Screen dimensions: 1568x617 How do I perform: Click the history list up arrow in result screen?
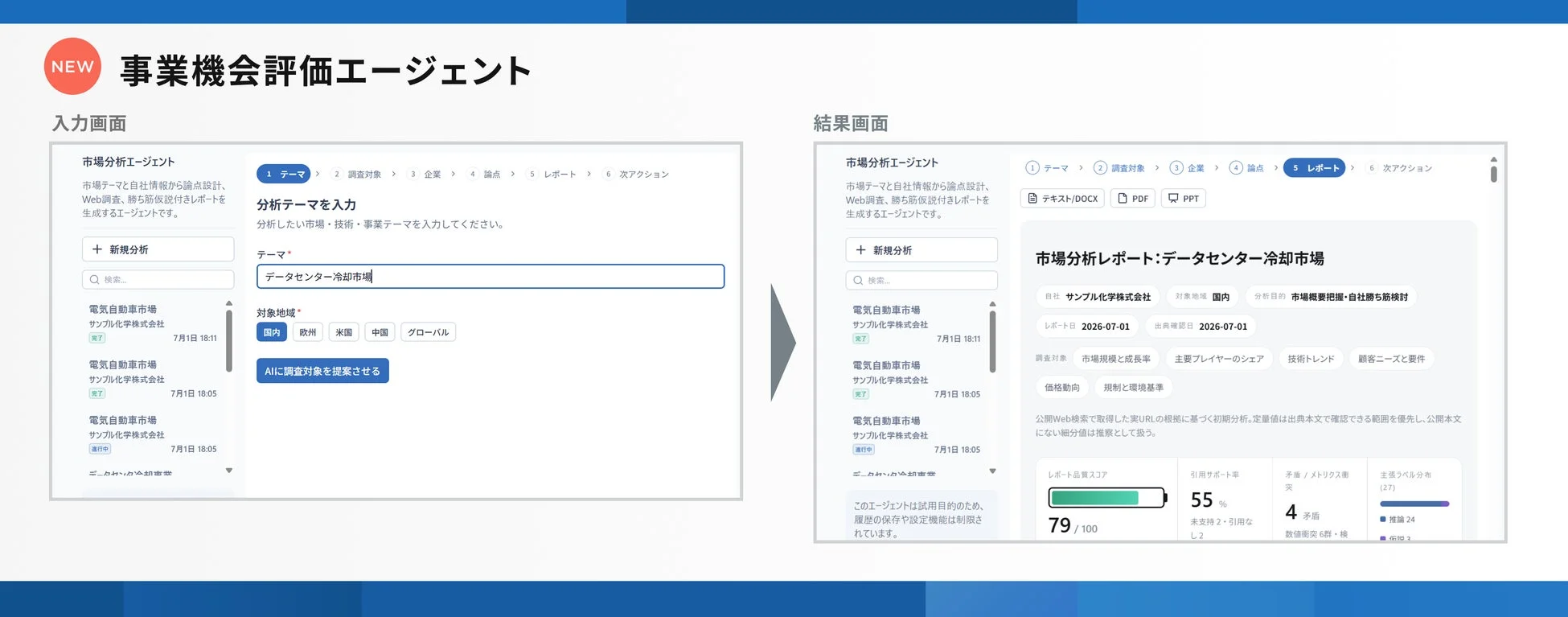(993, 304)
